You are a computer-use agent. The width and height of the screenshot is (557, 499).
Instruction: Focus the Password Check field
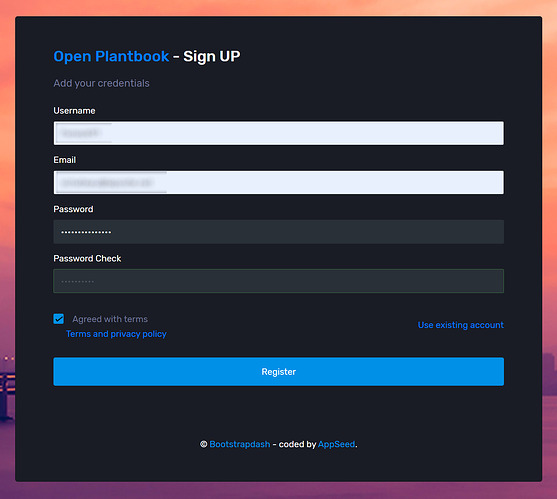pos(278,281)
